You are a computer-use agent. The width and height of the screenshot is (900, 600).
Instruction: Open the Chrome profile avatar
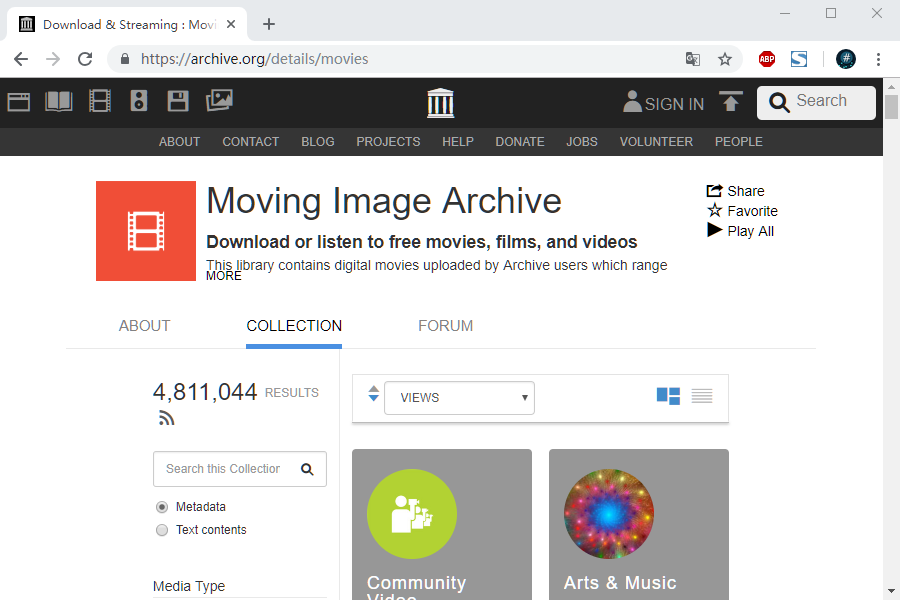[x=845, y=59]
